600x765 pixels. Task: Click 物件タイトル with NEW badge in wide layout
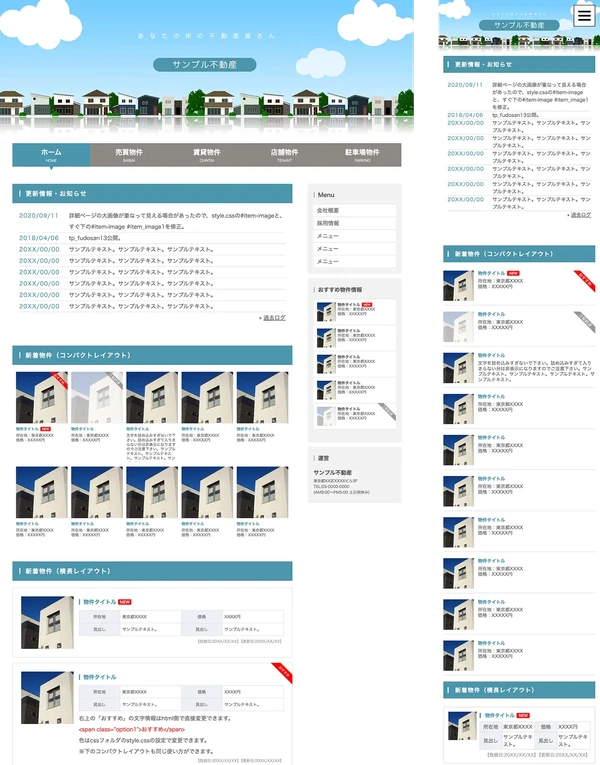click(x=100, y=602)
